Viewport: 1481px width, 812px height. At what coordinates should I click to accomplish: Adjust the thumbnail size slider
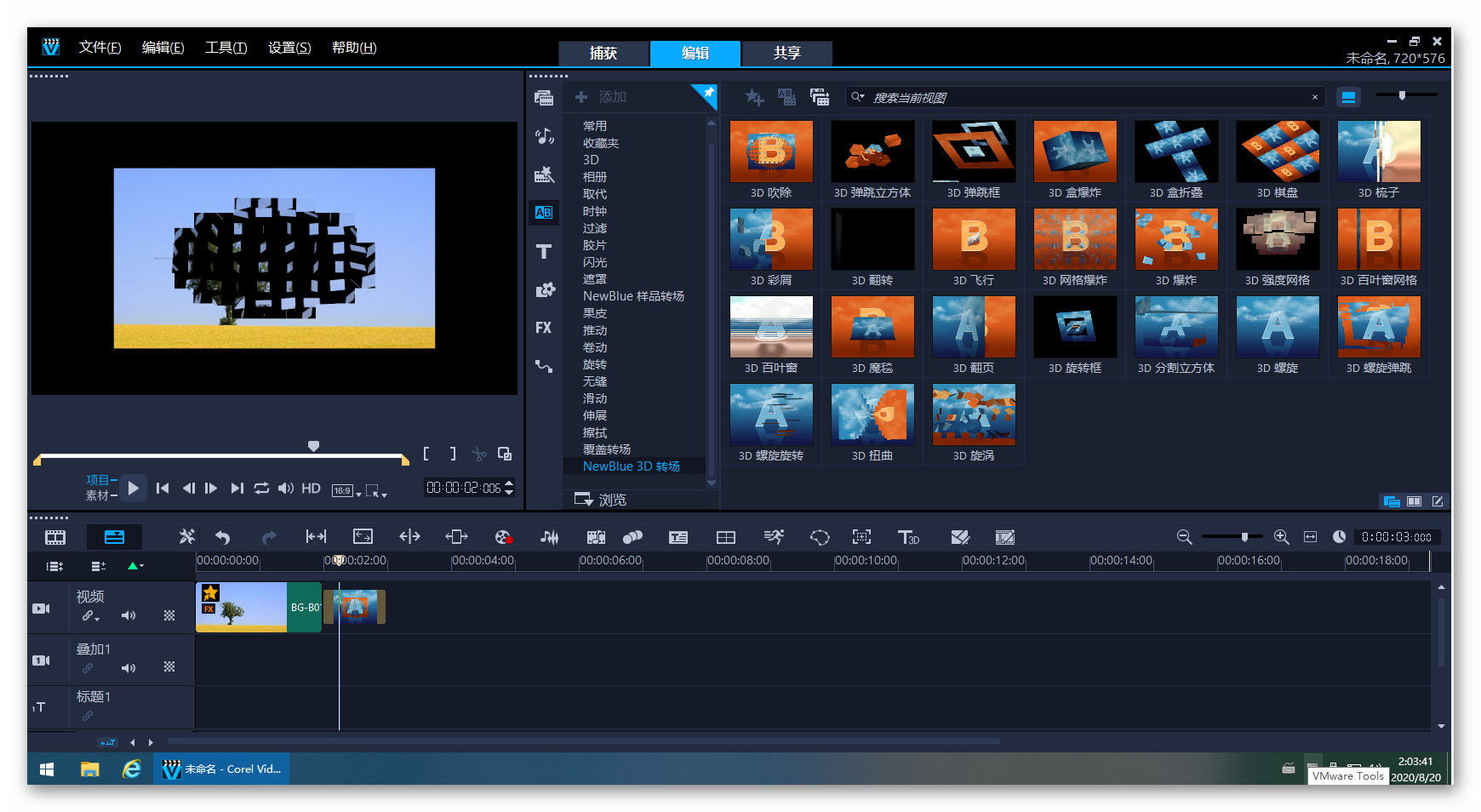pos(1402,95)
